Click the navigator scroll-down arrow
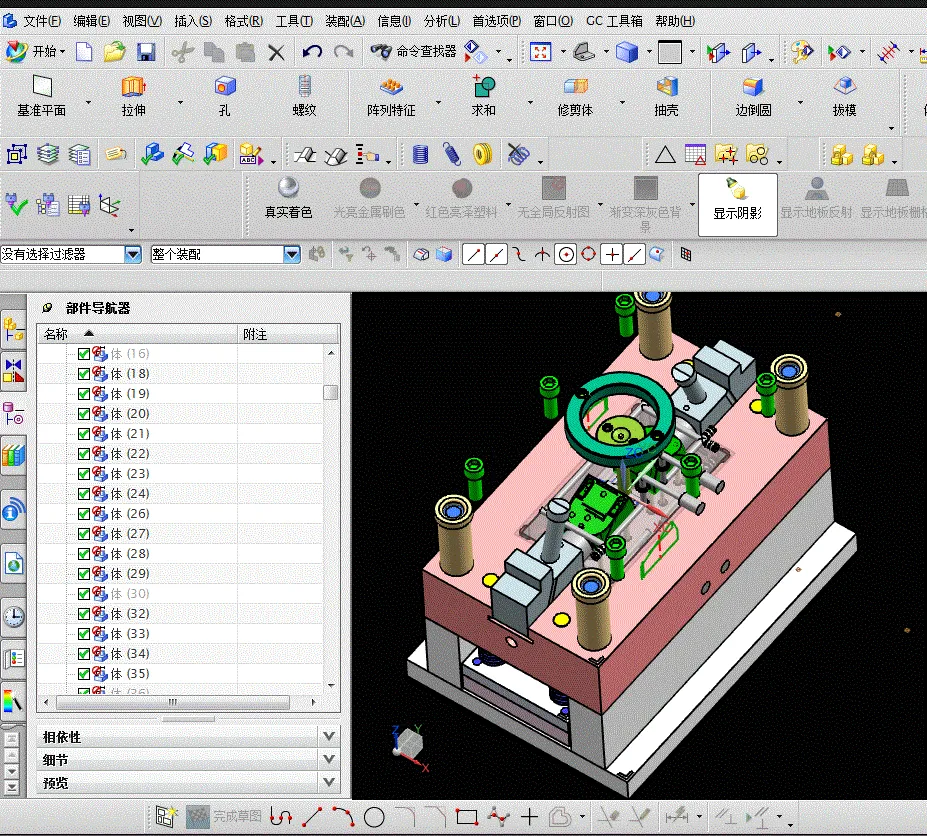This screenshot has height=836, width=927. coord(331,686)
